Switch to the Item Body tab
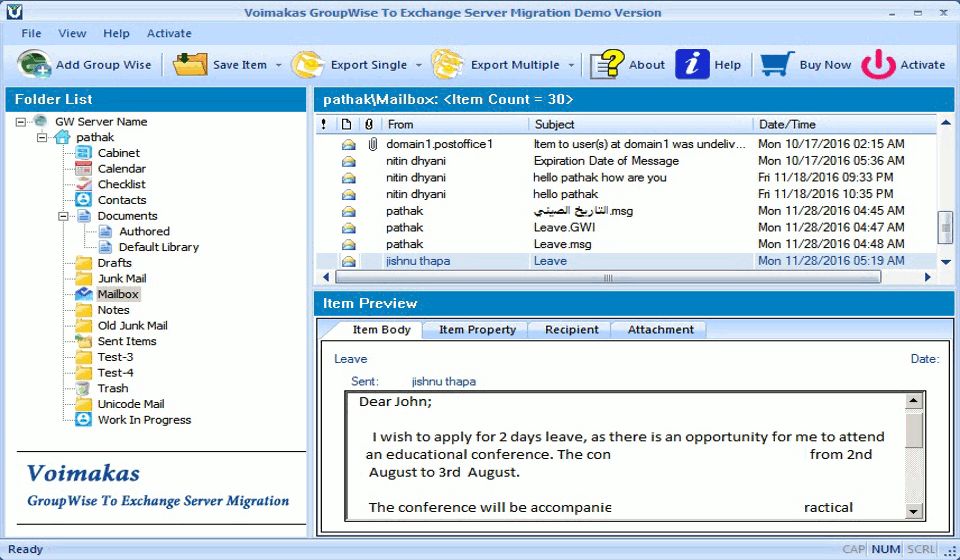 [381, 329]
